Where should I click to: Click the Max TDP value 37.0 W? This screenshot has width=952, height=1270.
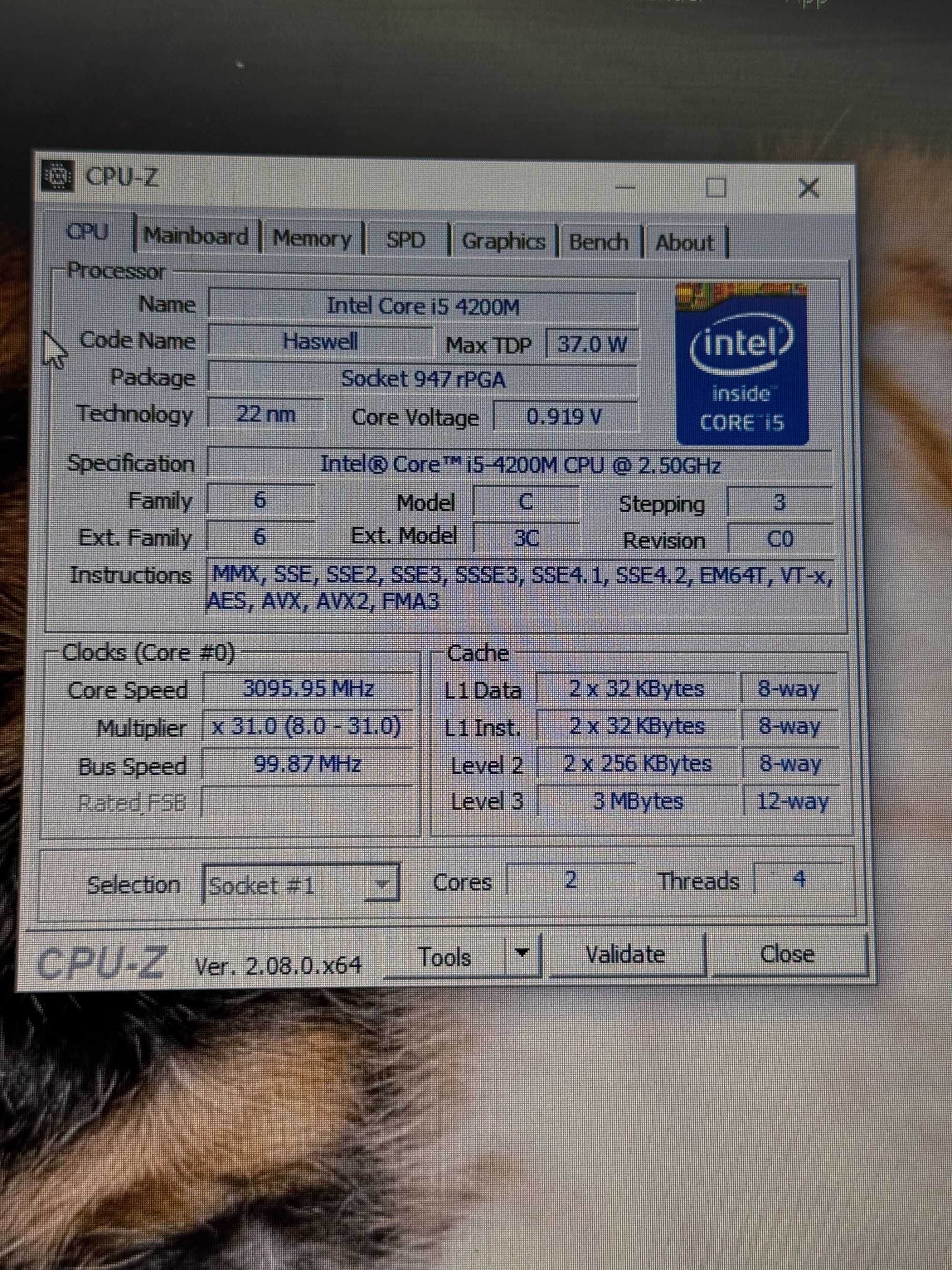[x=592, y=344]
